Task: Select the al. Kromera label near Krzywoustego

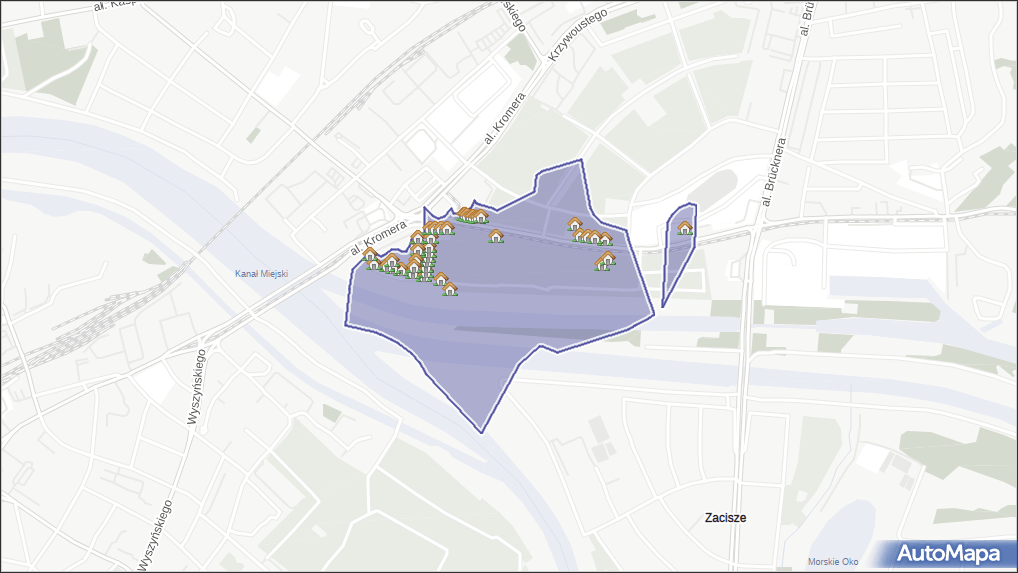Action: pyautogui.click(x=505, y=119)
